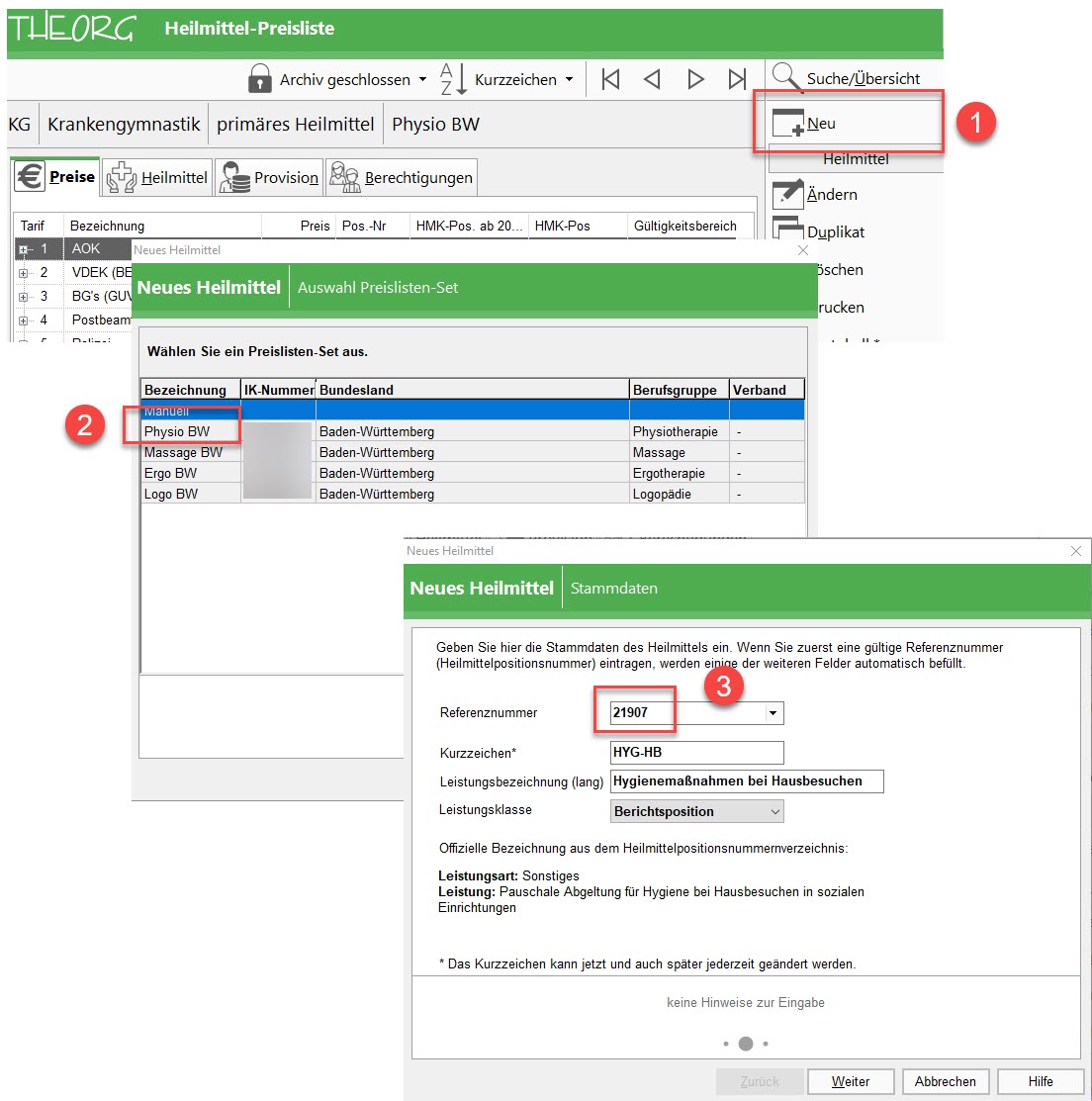Viewport: 1092px width, 1101px height.
Task: Close the Stammdaten dialog window
Action: (1076, 551)
